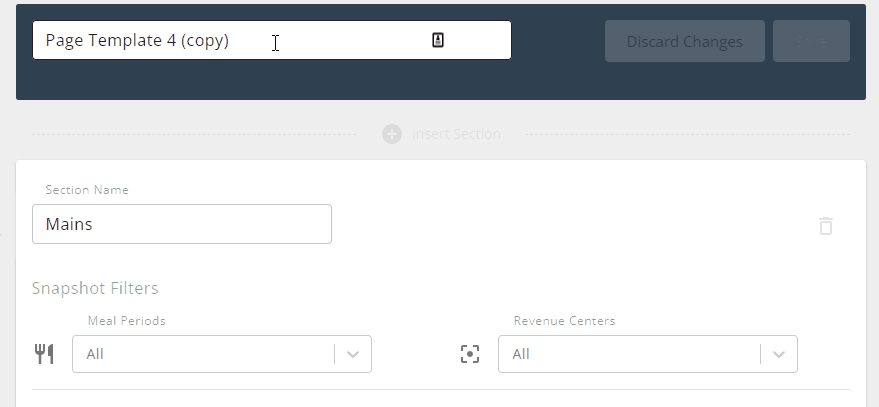
Task: Click the Revenue Centers label text
Action: (x=564, y=321)
